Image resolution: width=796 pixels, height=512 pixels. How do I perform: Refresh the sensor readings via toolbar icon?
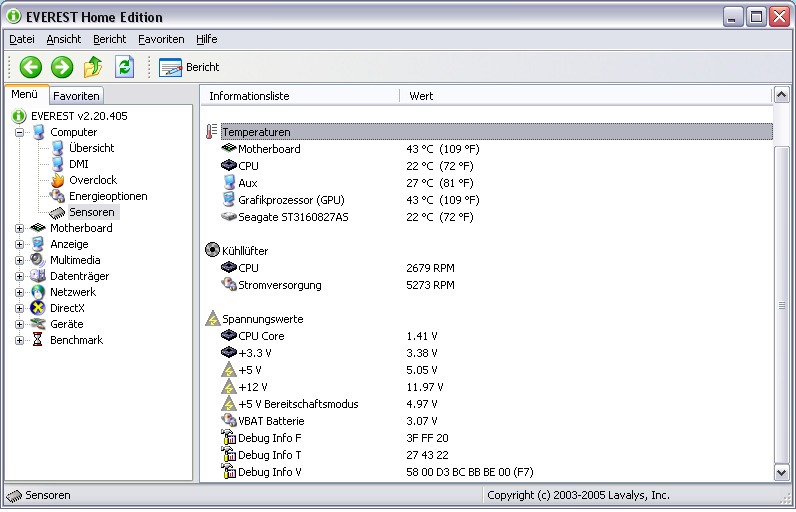click(124, 67)
